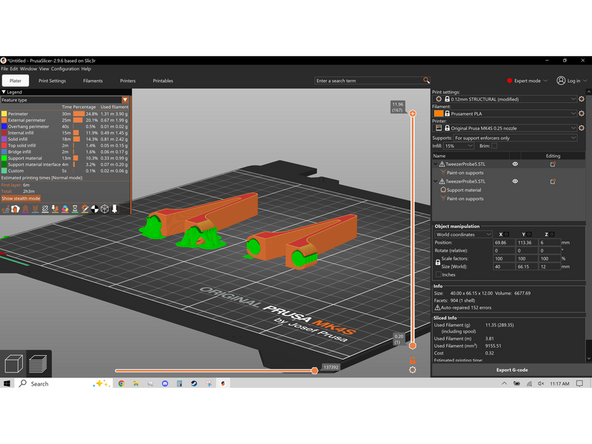Screen dimensions: 592x444
Task: Select Support material tree item
Action: pos(464,190)
